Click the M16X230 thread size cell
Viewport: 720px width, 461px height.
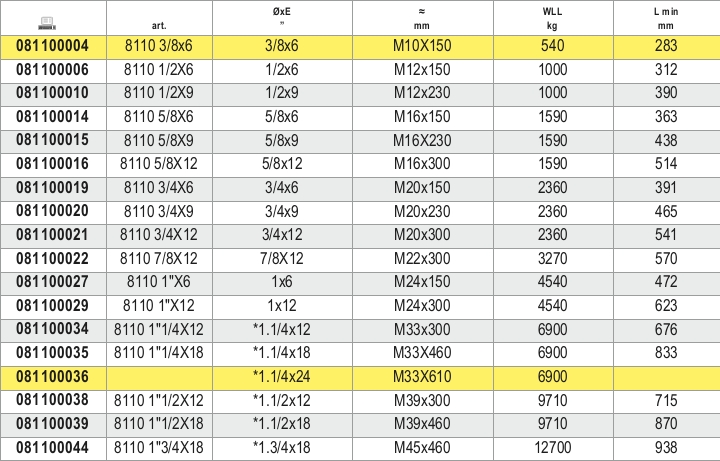422,141
